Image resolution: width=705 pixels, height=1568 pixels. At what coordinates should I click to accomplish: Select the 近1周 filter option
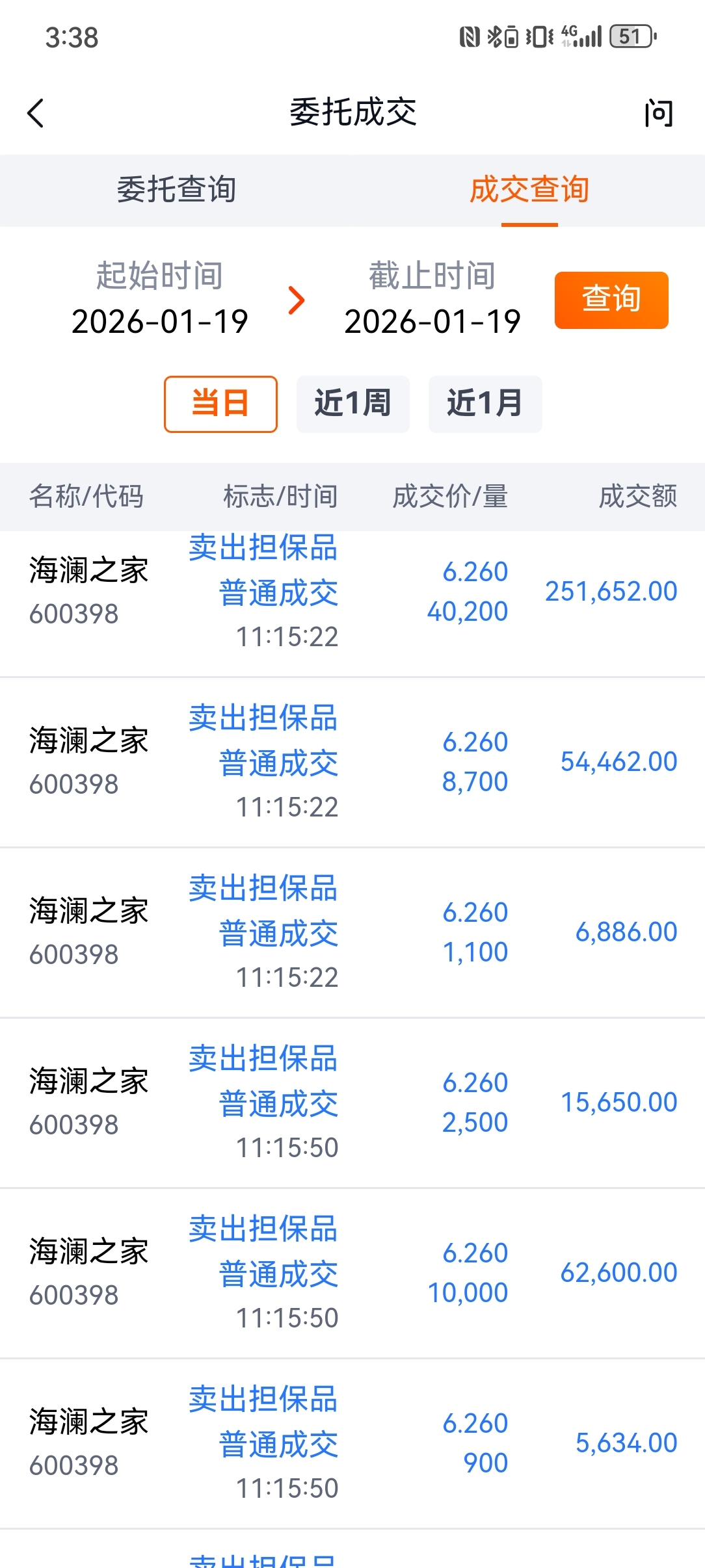(352, 404)
